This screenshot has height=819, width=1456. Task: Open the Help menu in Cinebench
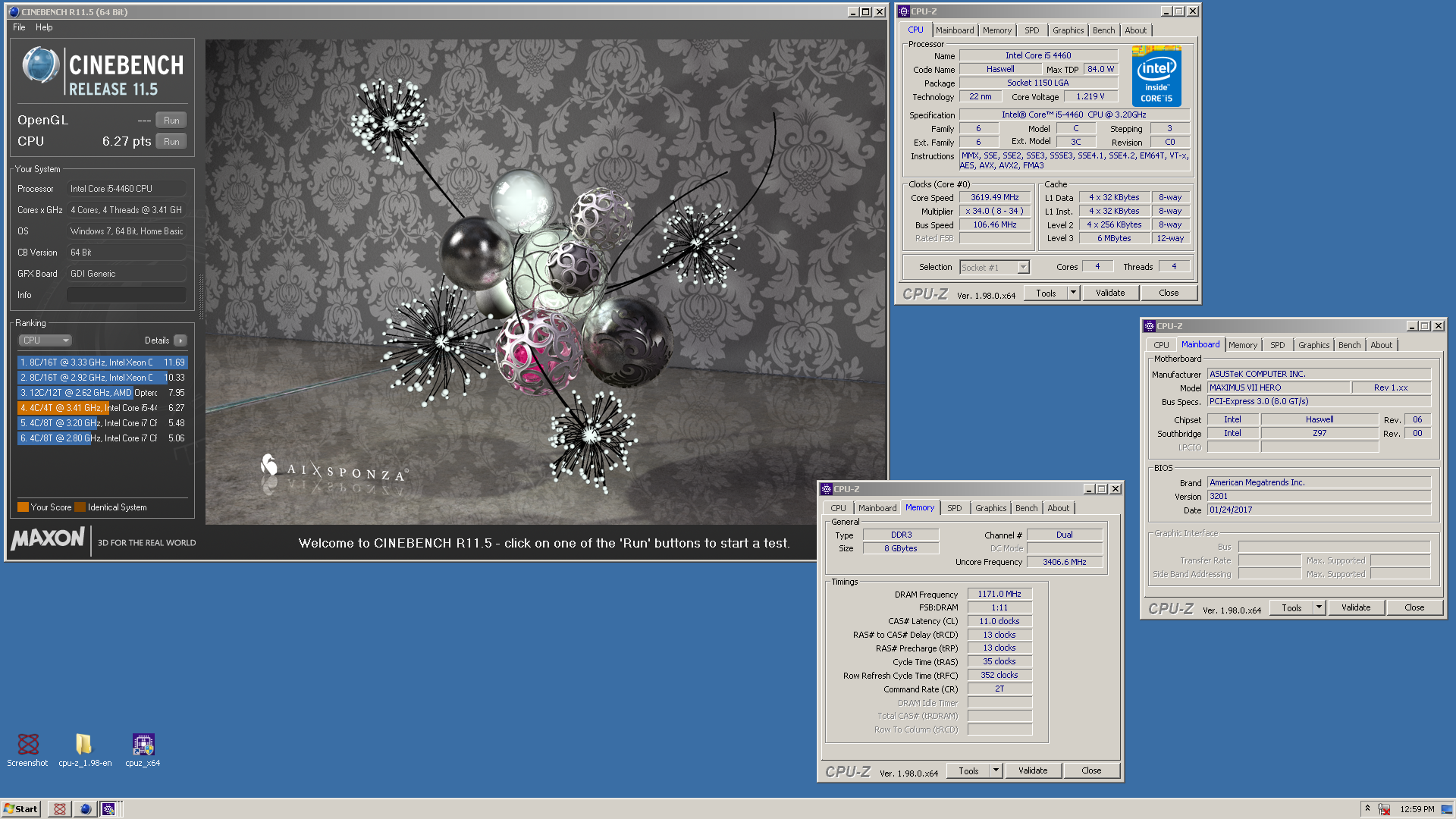pyautogui.click(x=44, y=27)
